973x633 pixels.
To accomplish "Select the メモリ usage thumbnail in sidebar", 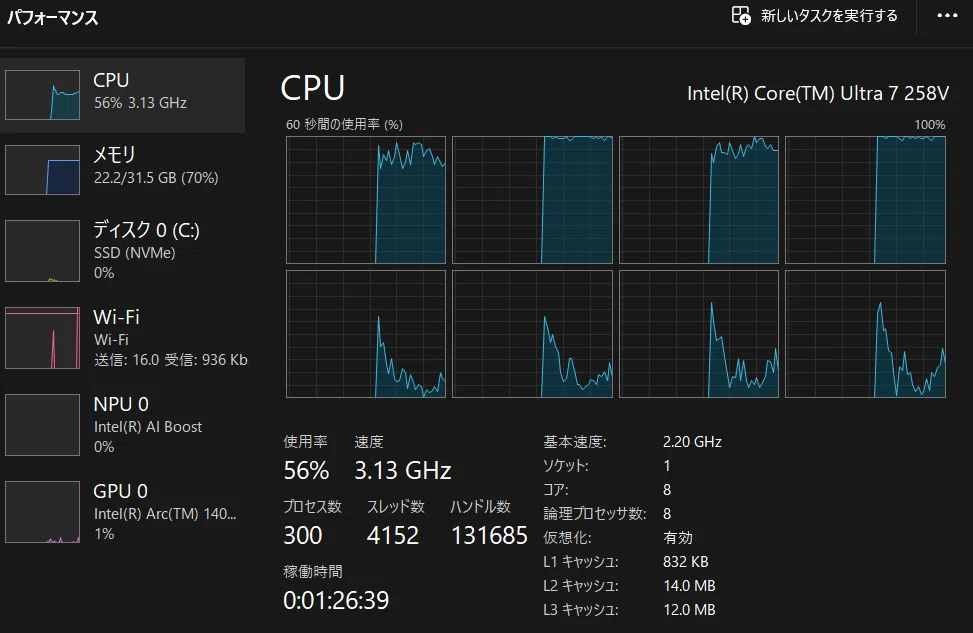I will [43, 170].
